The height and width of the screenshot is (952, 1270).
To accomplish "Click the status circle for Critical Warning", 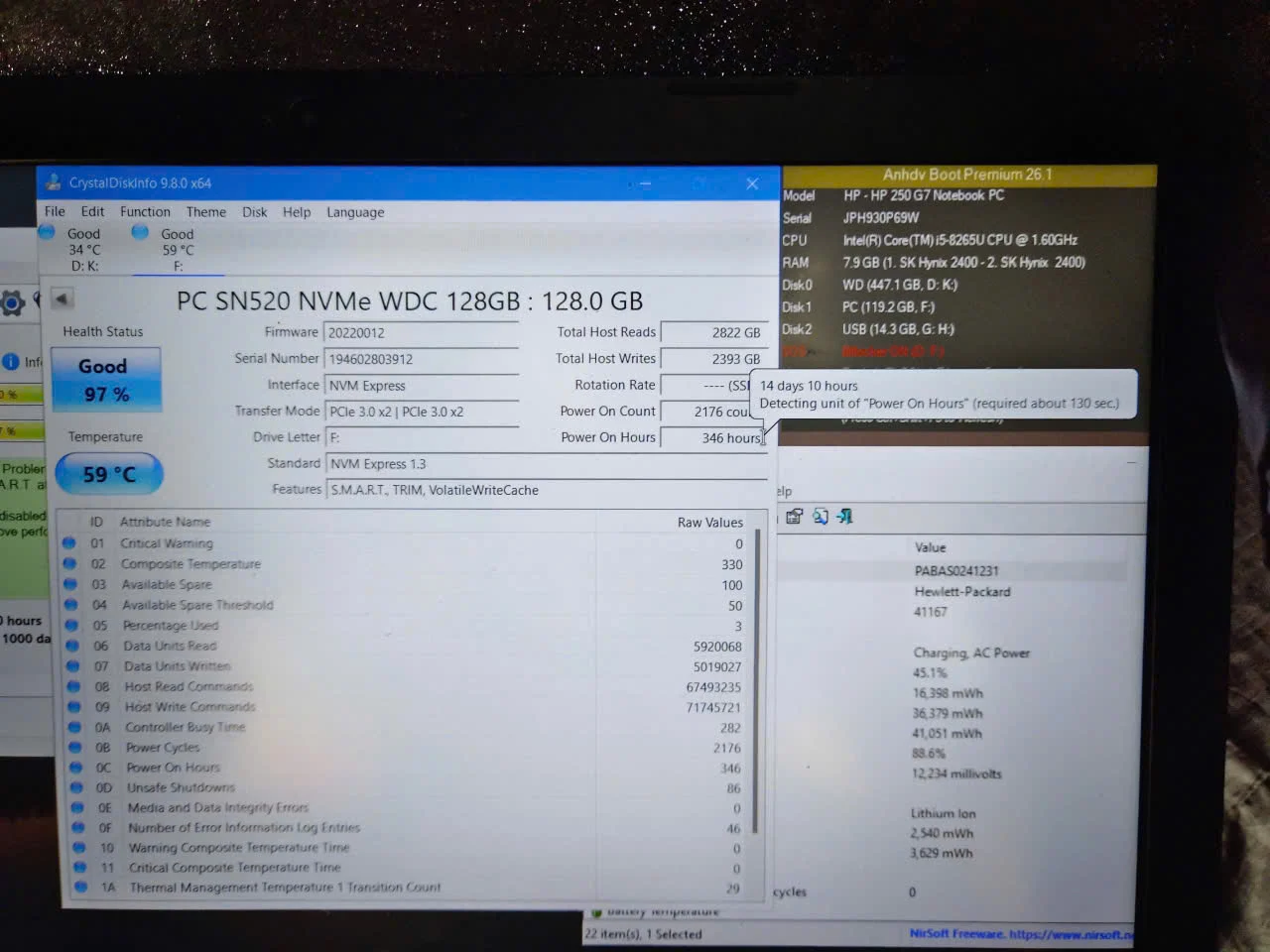I will click(x=68, y=542).
